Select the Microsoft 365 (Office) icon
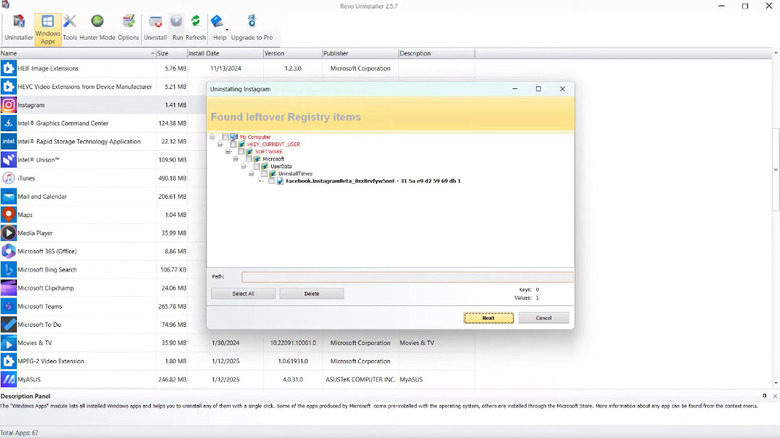This screenshot has height=438, width=780. tap(8, 251)
